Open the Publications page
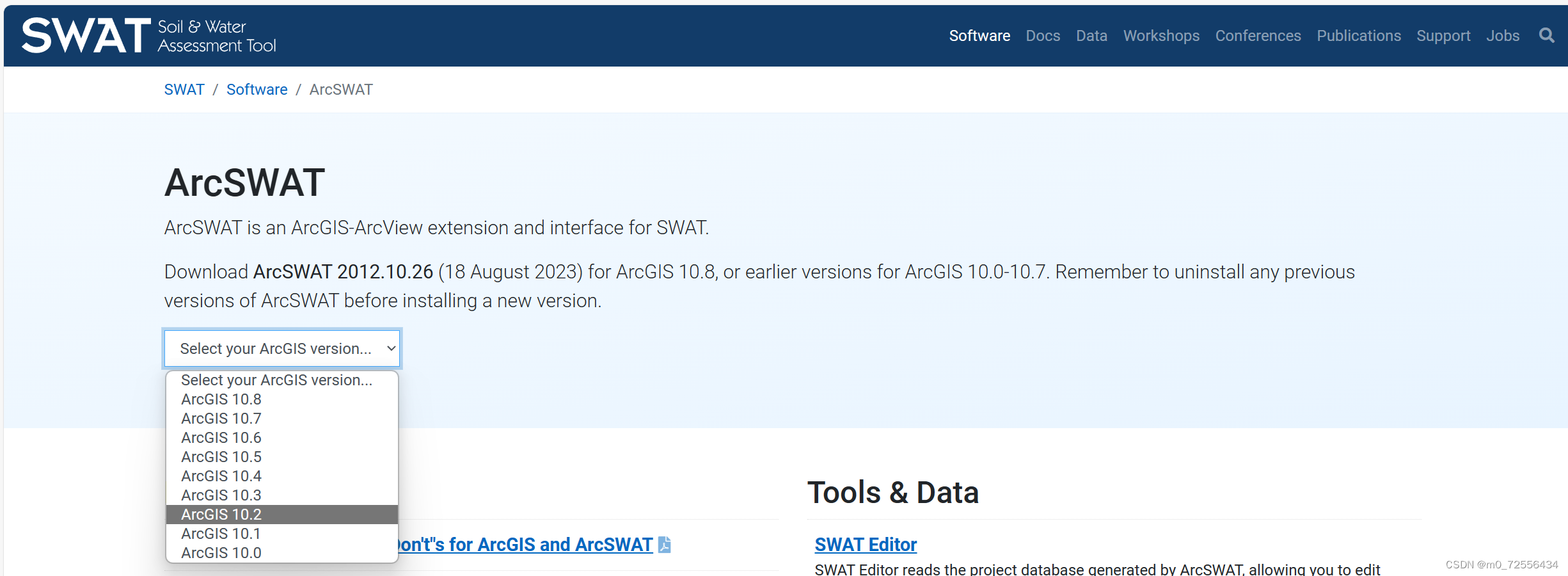The width and height of the screenshot is (1568, 576). point(1358,35)
